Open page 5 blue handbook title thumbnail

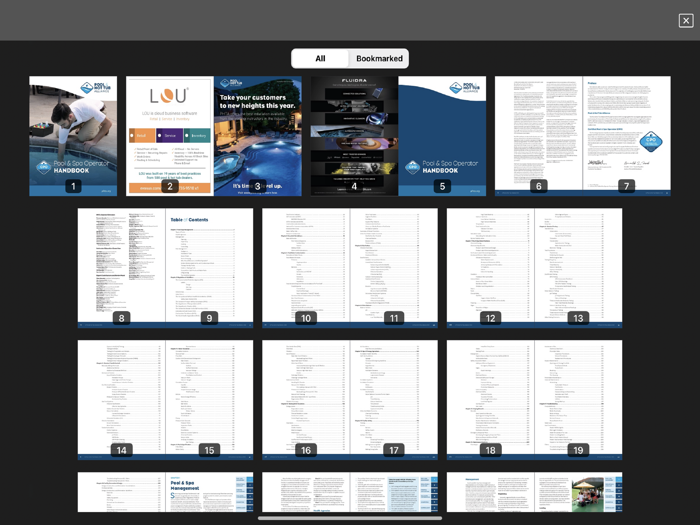442,136
